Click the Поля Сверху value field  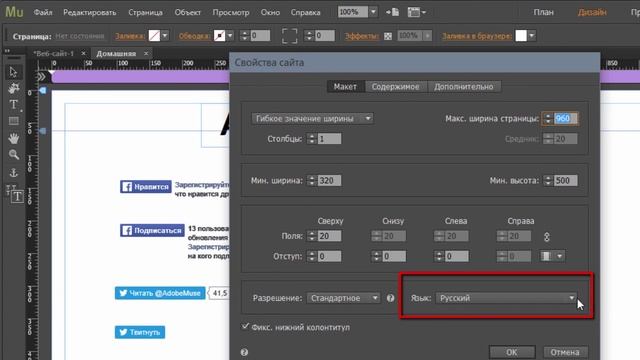[329, 236]
